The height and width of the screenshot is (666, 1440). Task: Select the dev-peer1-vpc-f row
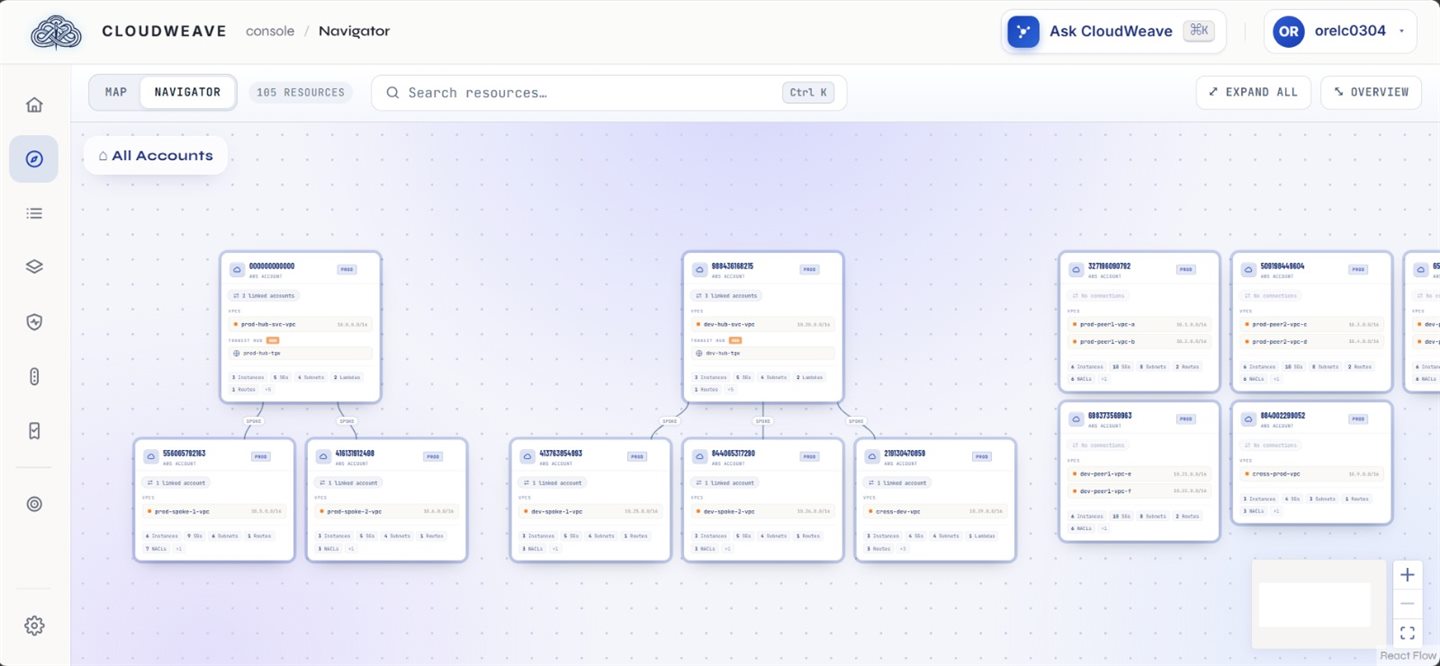pyautogui.click(x=1139, y=491)
